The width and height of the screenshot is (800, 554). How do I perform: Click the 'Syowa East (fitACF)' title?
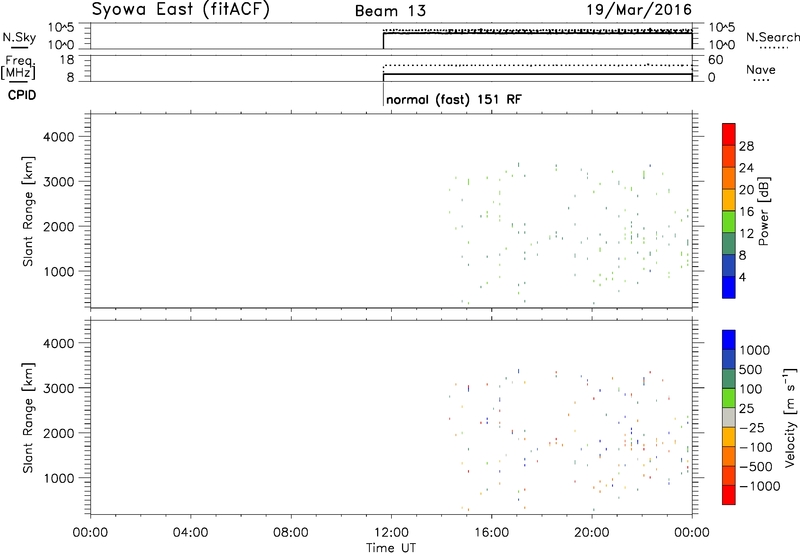181,10
